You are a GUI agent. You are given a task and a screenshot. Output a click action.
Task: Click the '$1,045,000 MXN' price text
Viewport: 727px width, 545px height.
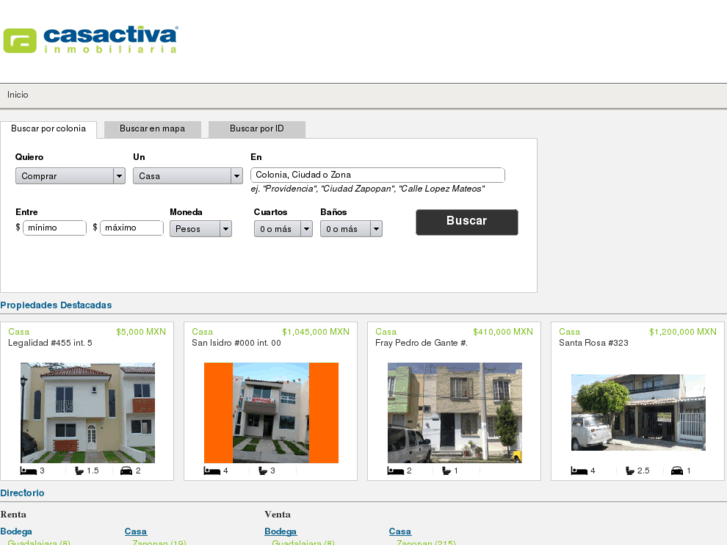click(316, 332)
